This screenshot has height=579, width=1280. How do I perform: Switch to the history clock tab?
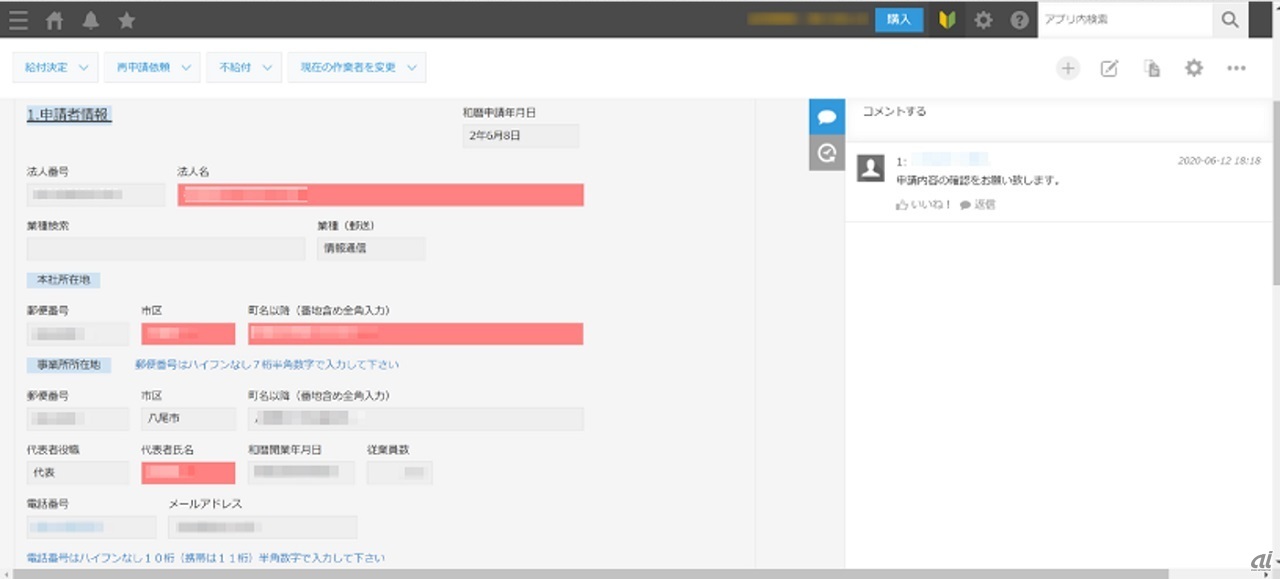[827, 153]
